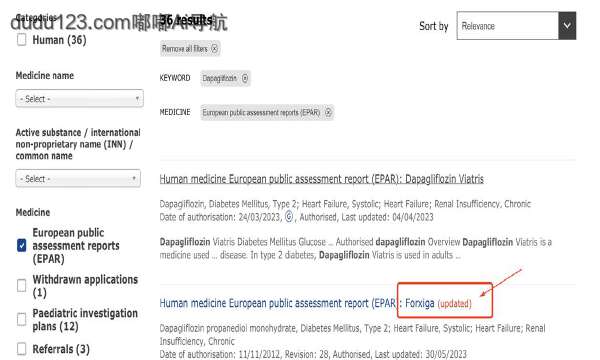Click the X on Remove all filters
This screenshot has width=600, height=360.
pos(215,49)
